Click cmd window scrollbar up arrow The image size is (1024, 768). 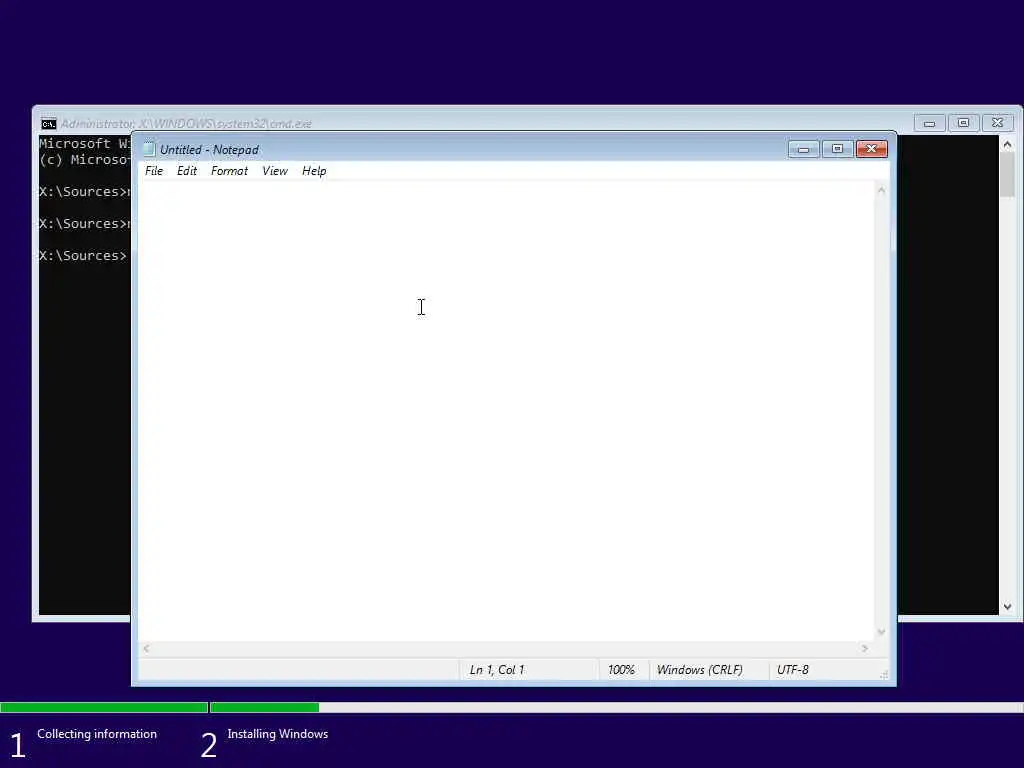point(1007,144)
